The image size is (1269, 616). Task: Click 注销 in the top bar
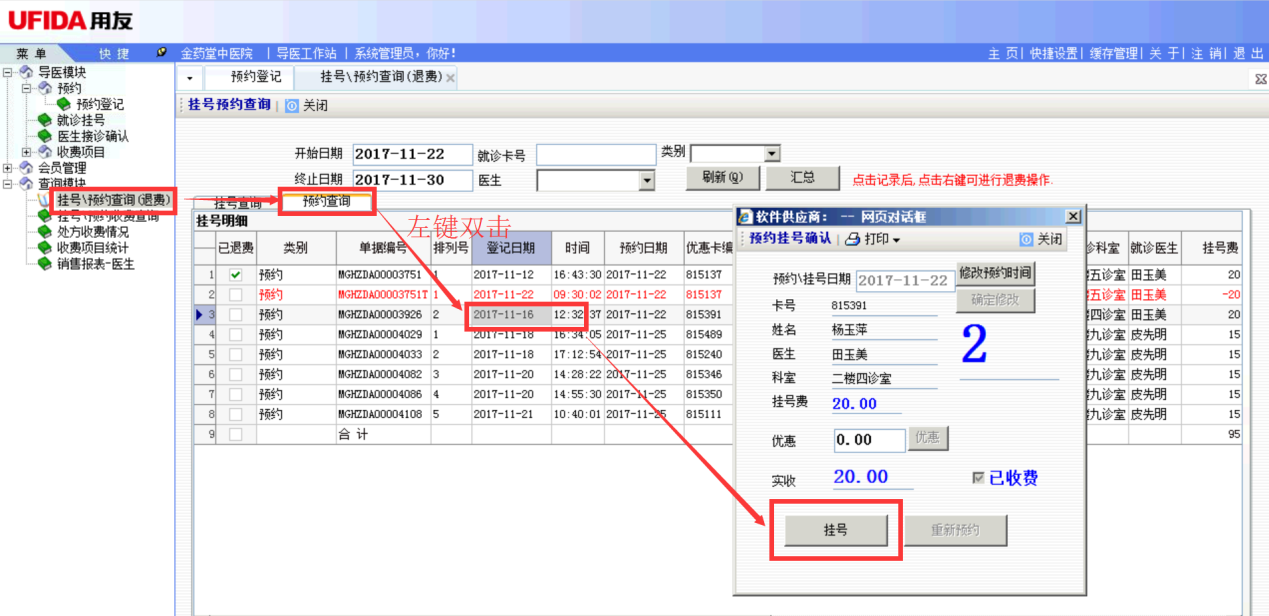click(x=1208, y=53)
